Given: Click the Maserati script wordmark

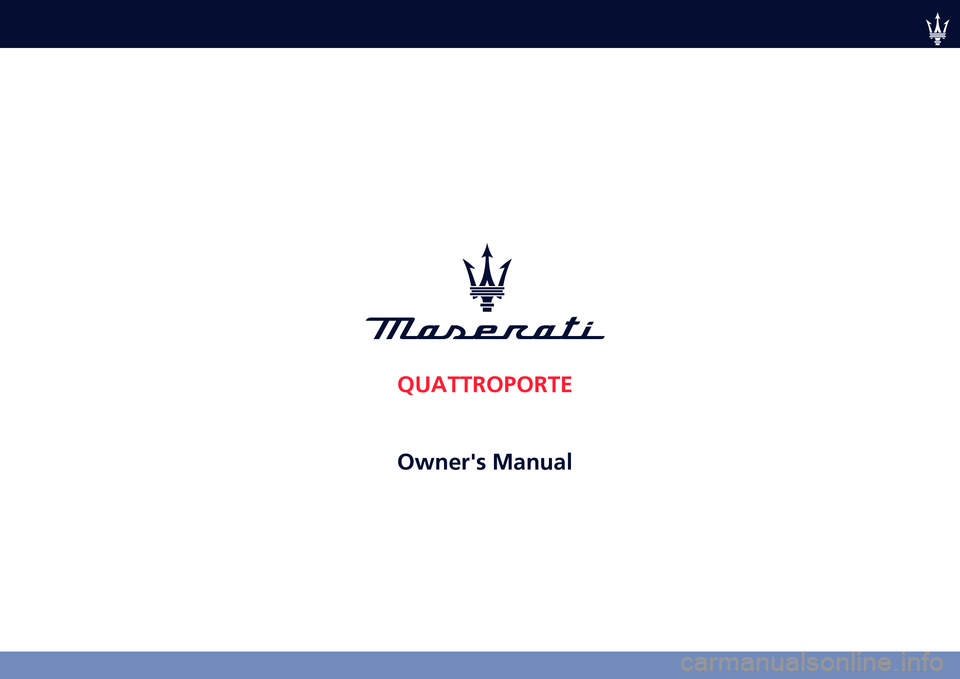Looking at the screenshot, I should click(485, 328).
